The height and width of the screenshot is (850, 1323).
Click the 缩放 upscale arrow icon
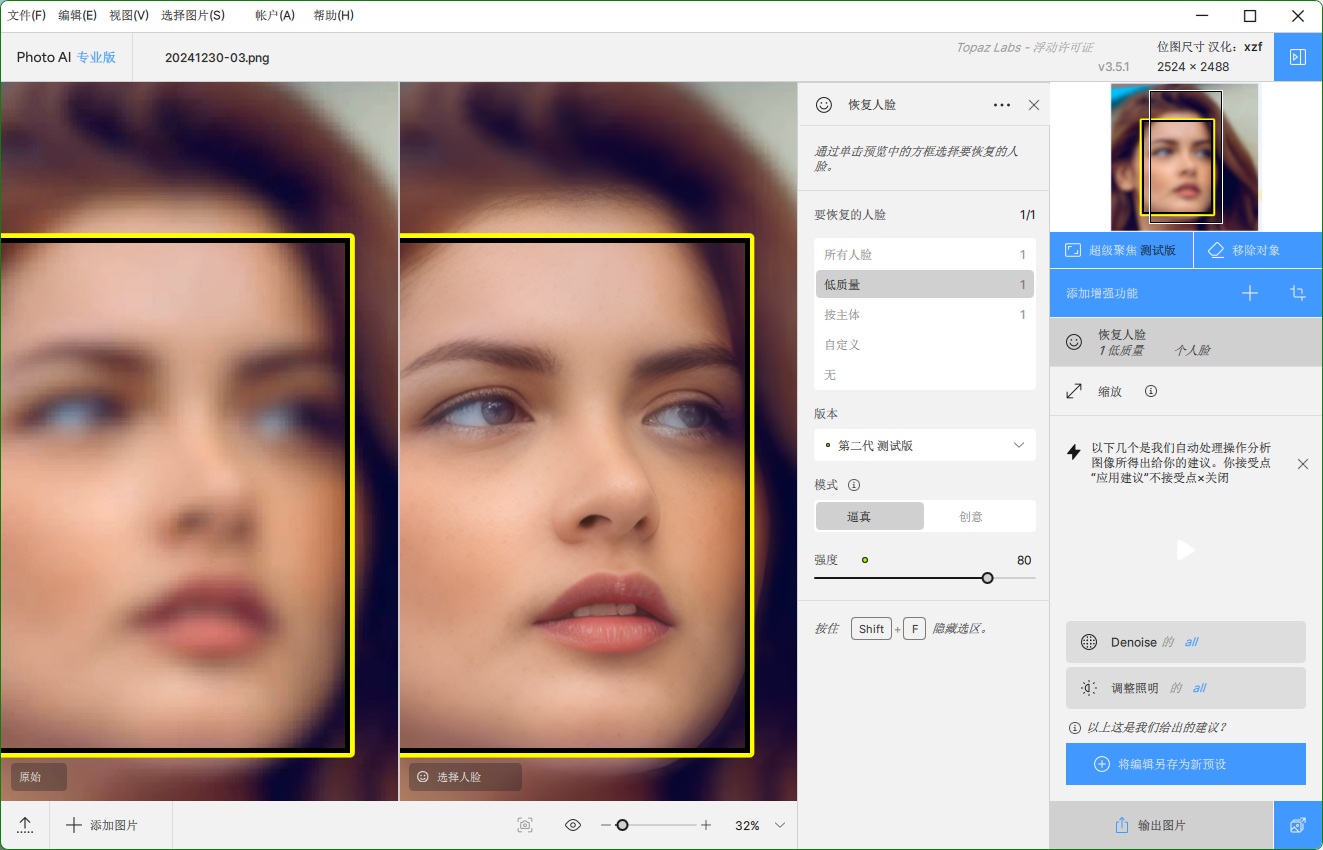click(x=1074, y=391)
